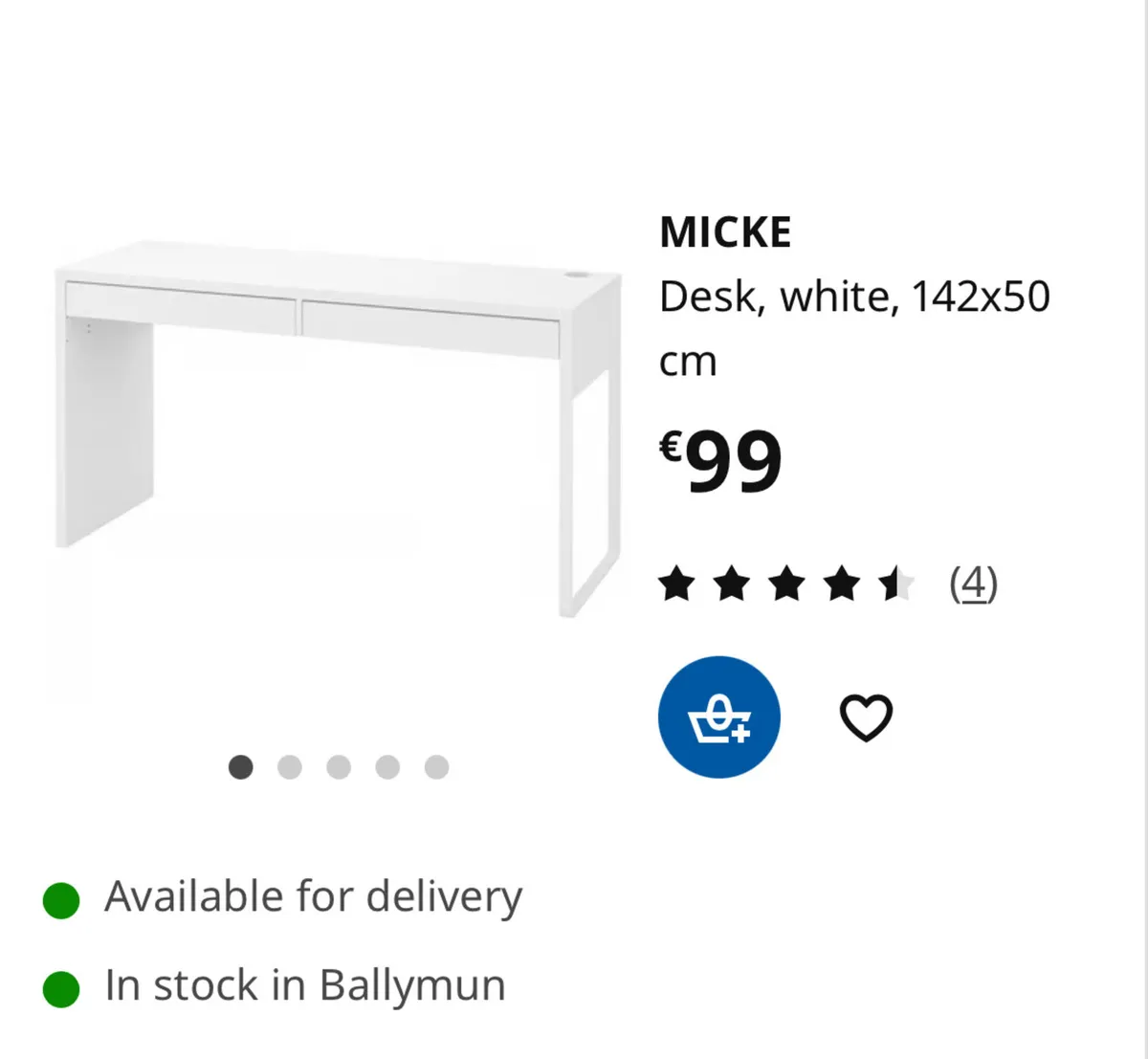
Task: Click the Available for delivery text
Action: 313,896
